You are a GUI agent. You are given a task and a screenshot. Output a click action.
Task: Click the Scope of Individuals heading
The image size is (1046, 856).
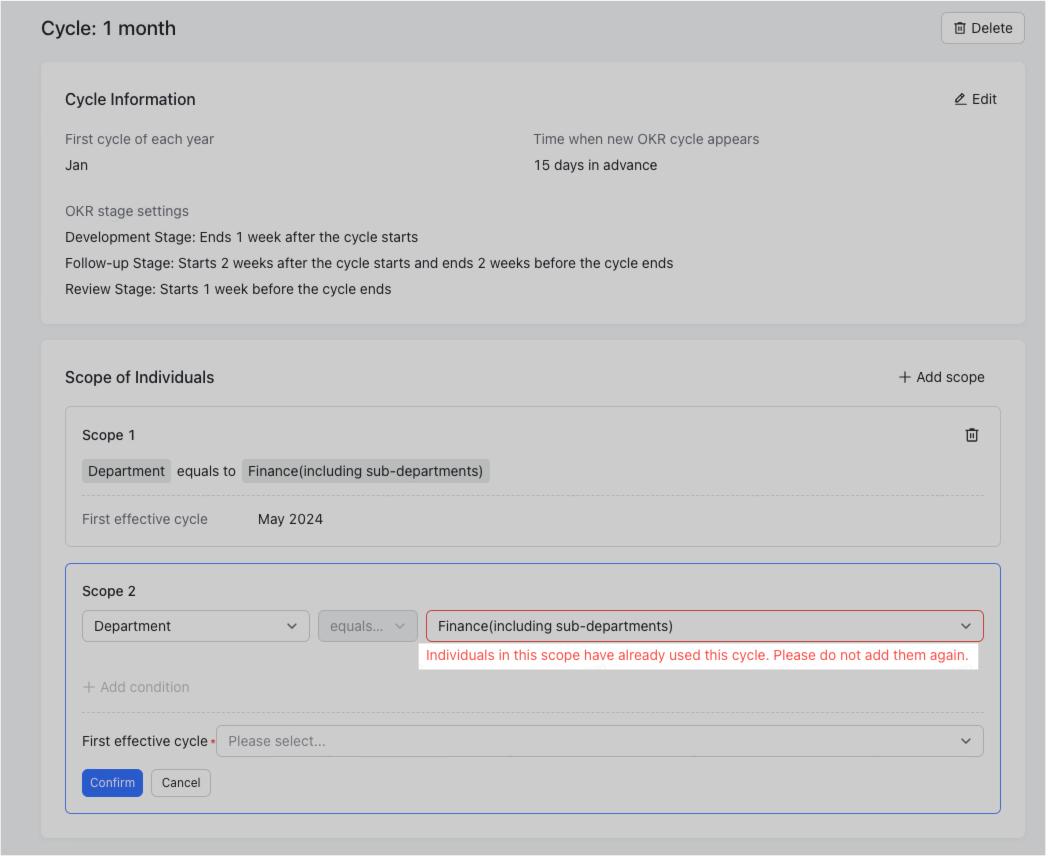coord(139,378)
